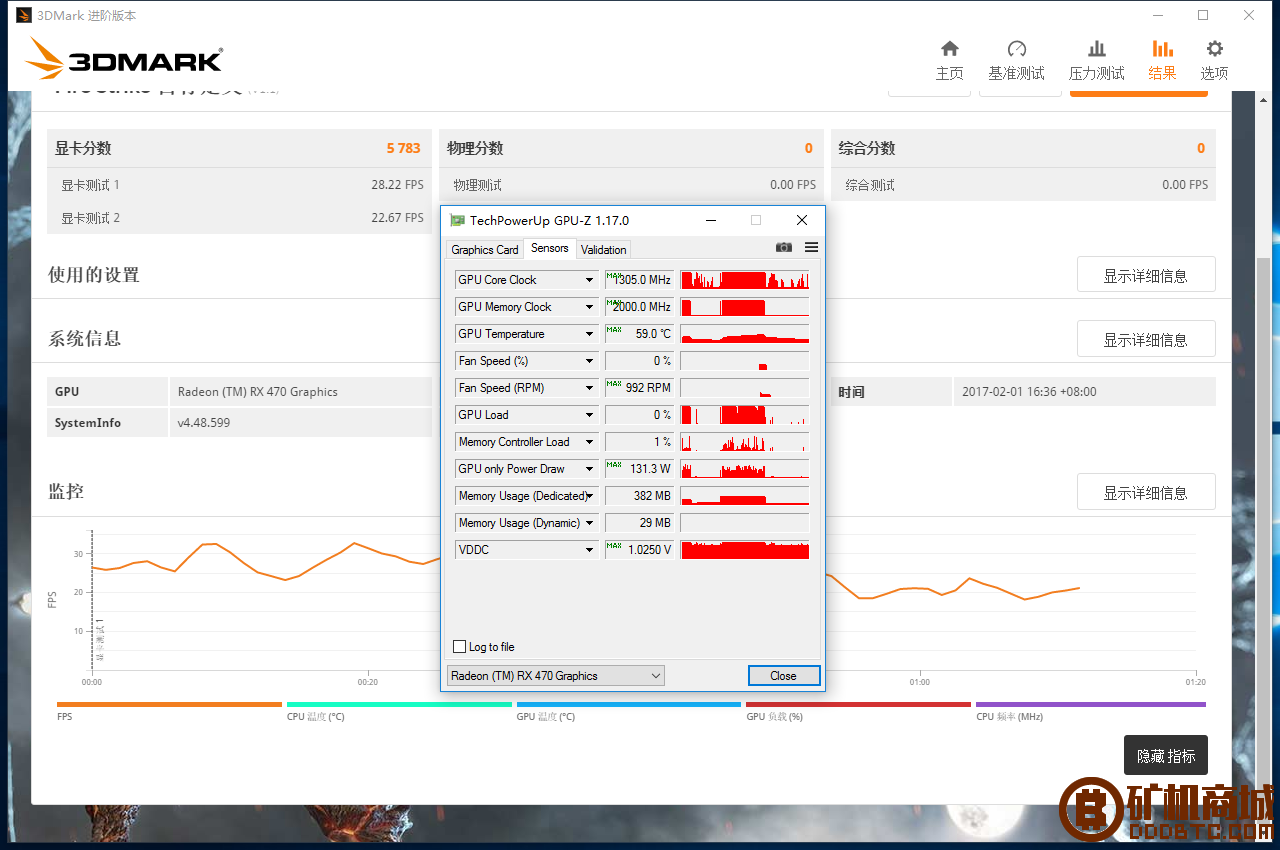Open GPU-Z hamburger menu icon

(x=811, y=247)
